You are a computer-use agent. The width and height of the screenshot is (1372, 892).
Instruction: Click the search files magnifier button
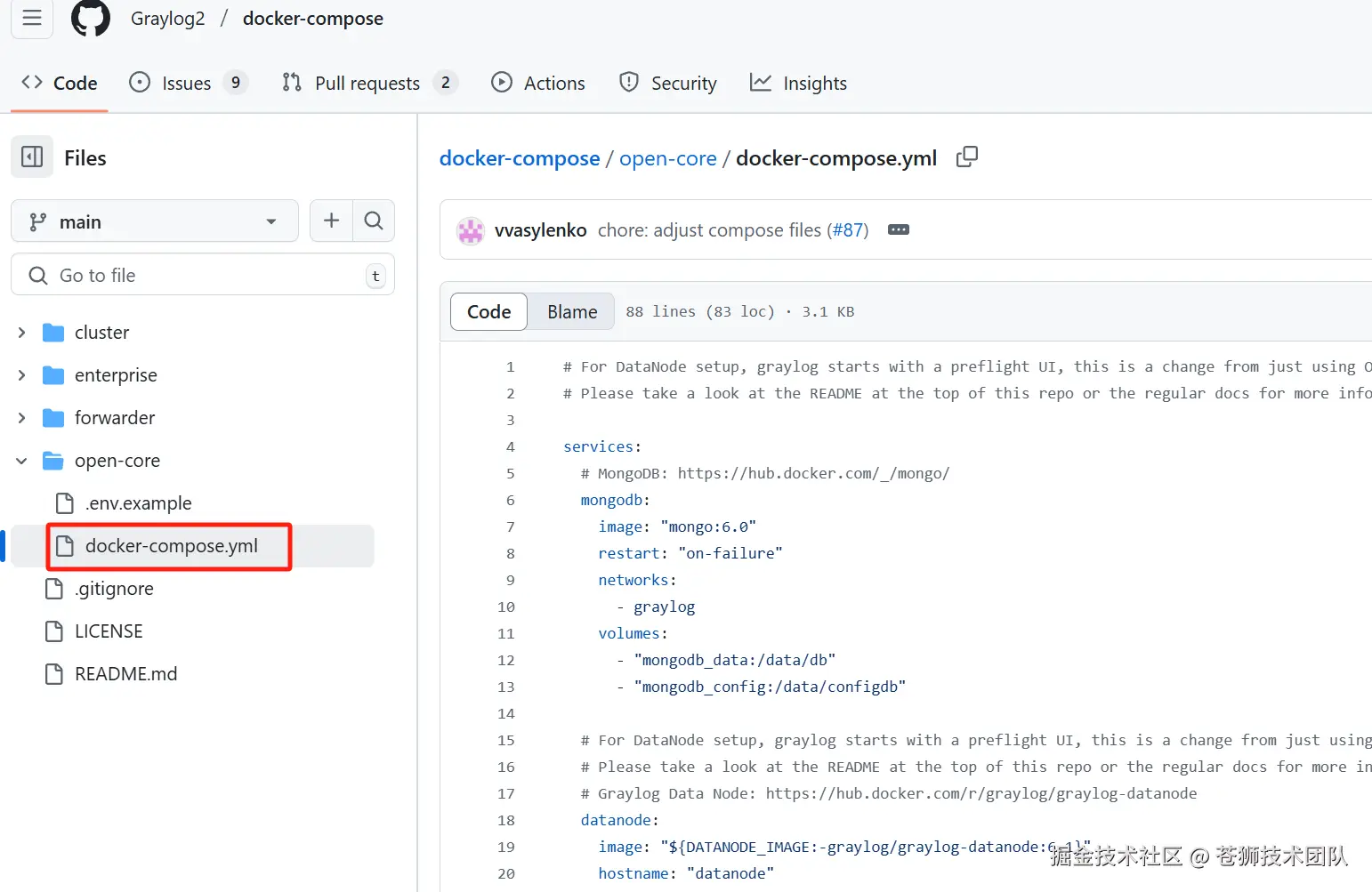(374, 221)
